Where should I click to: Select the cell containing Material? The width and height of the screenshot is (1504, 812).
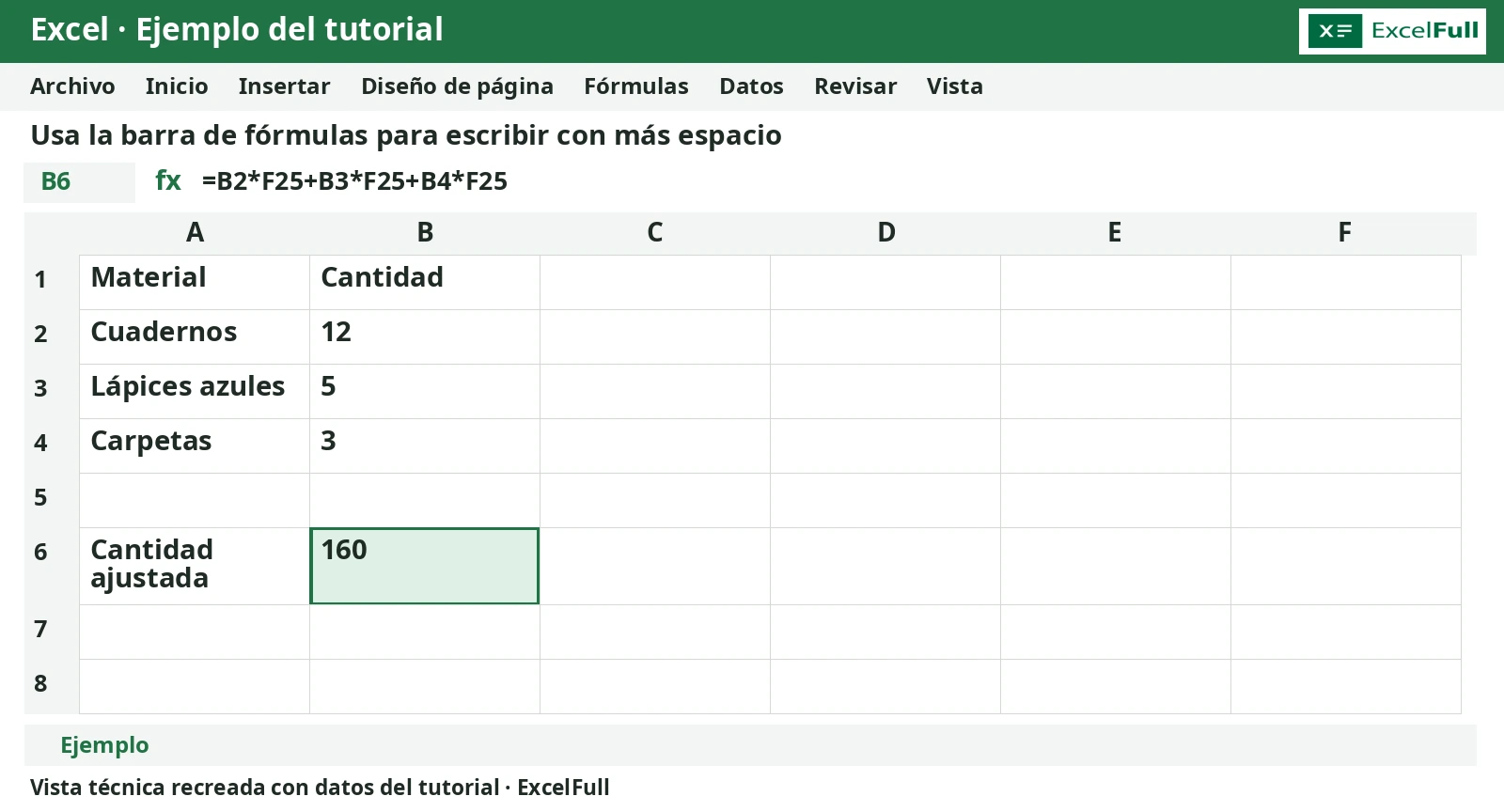click(x=195, y=282)
